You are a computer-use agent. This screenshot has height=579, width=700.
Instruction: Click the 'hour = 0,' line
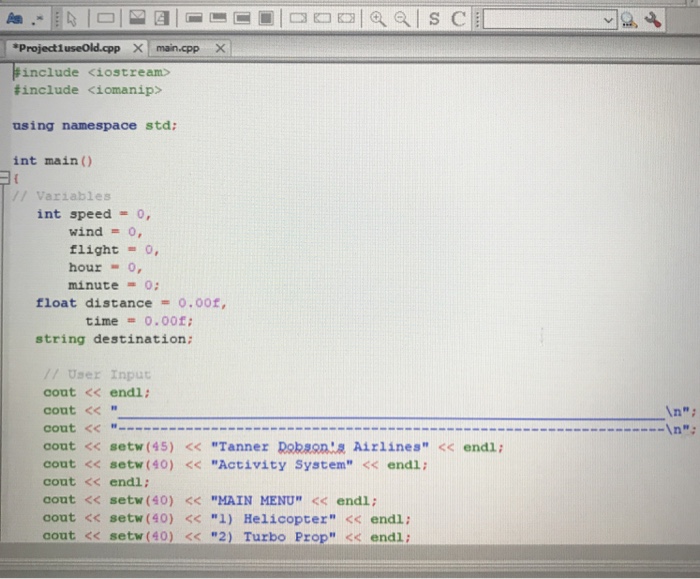click(x=105, y=267)
